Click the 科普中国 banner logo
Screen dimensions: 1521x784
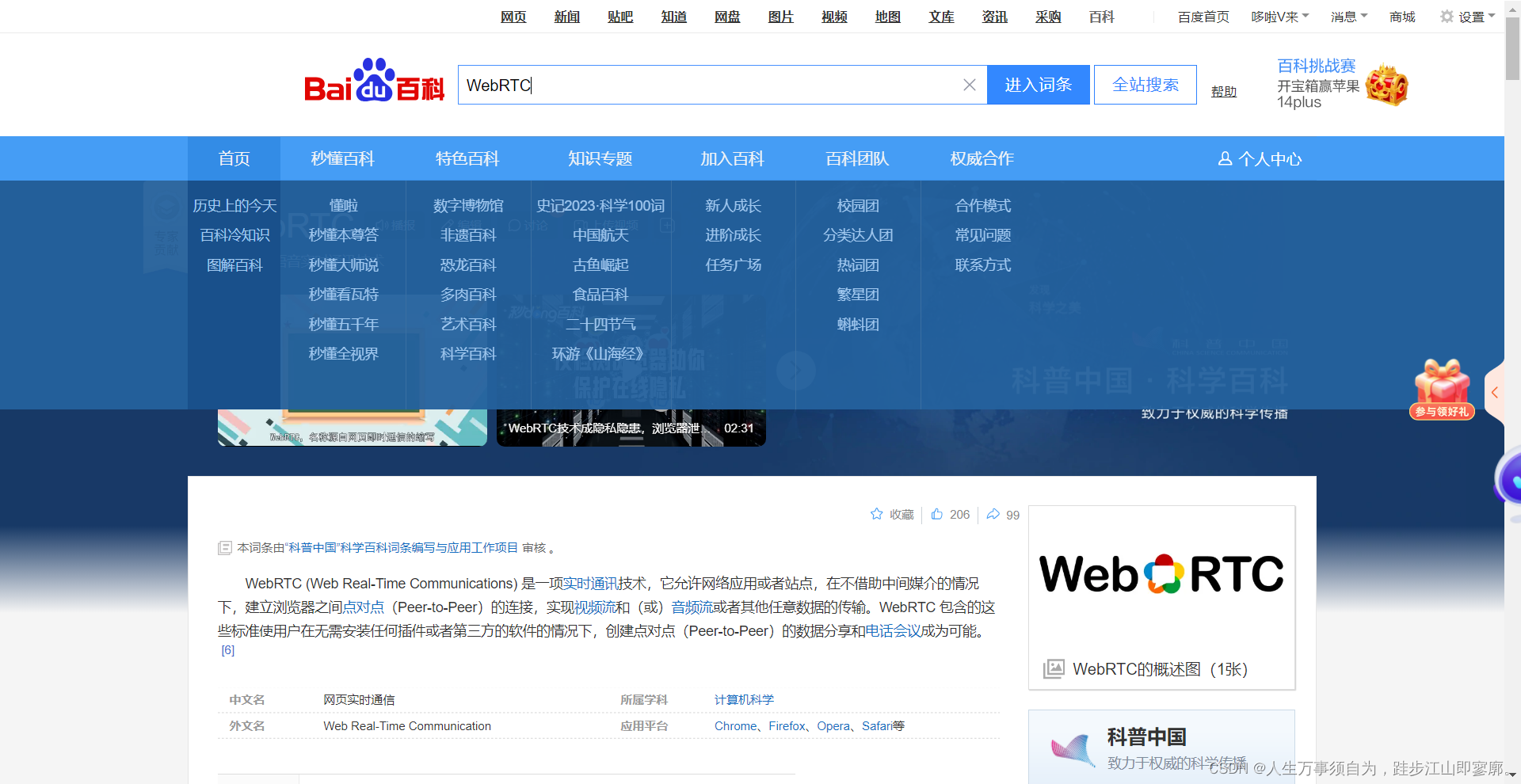(x=1073, y=749)
